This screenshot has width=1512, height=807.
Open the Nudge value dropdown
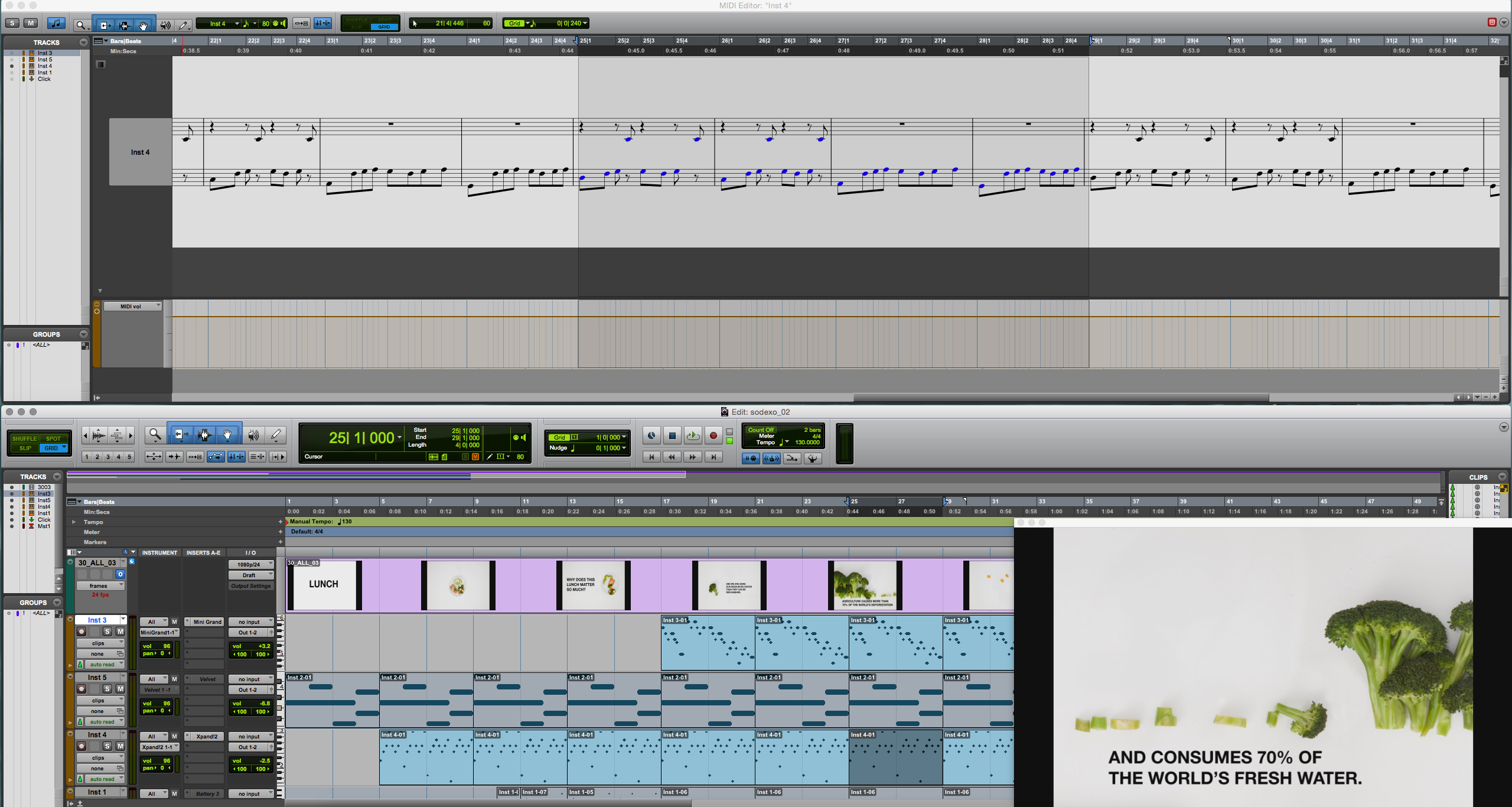[x=624, y=448]
